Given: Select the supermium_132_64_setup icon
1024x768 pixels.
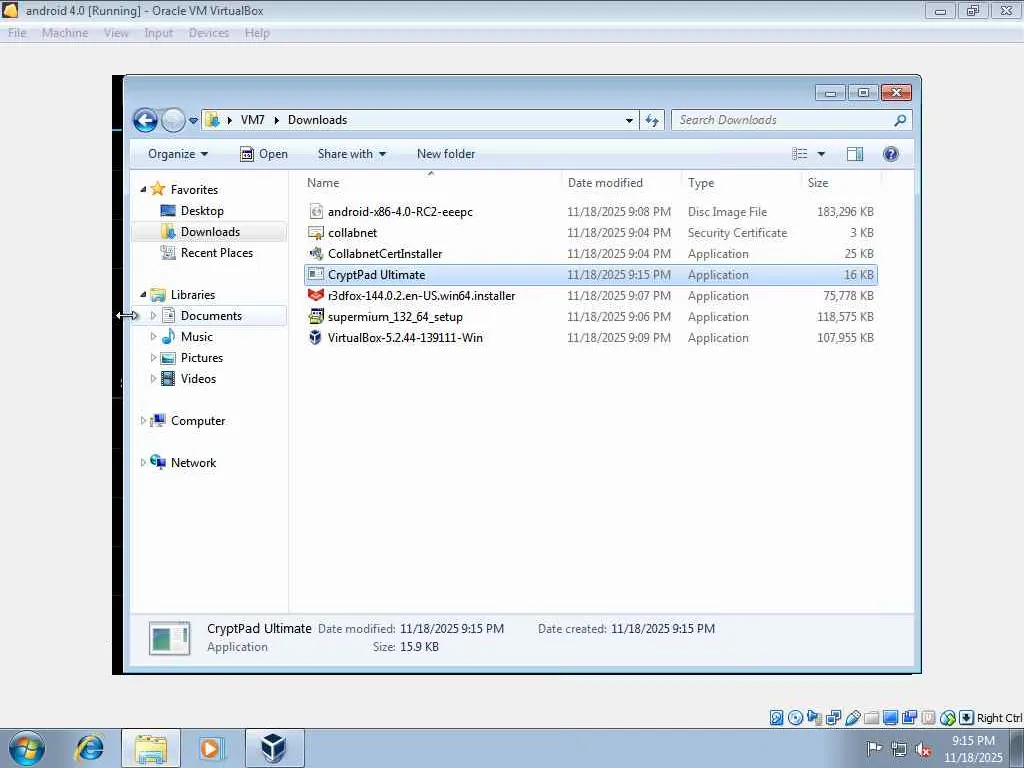Looking at the screenshot, I should coord(316,317).
